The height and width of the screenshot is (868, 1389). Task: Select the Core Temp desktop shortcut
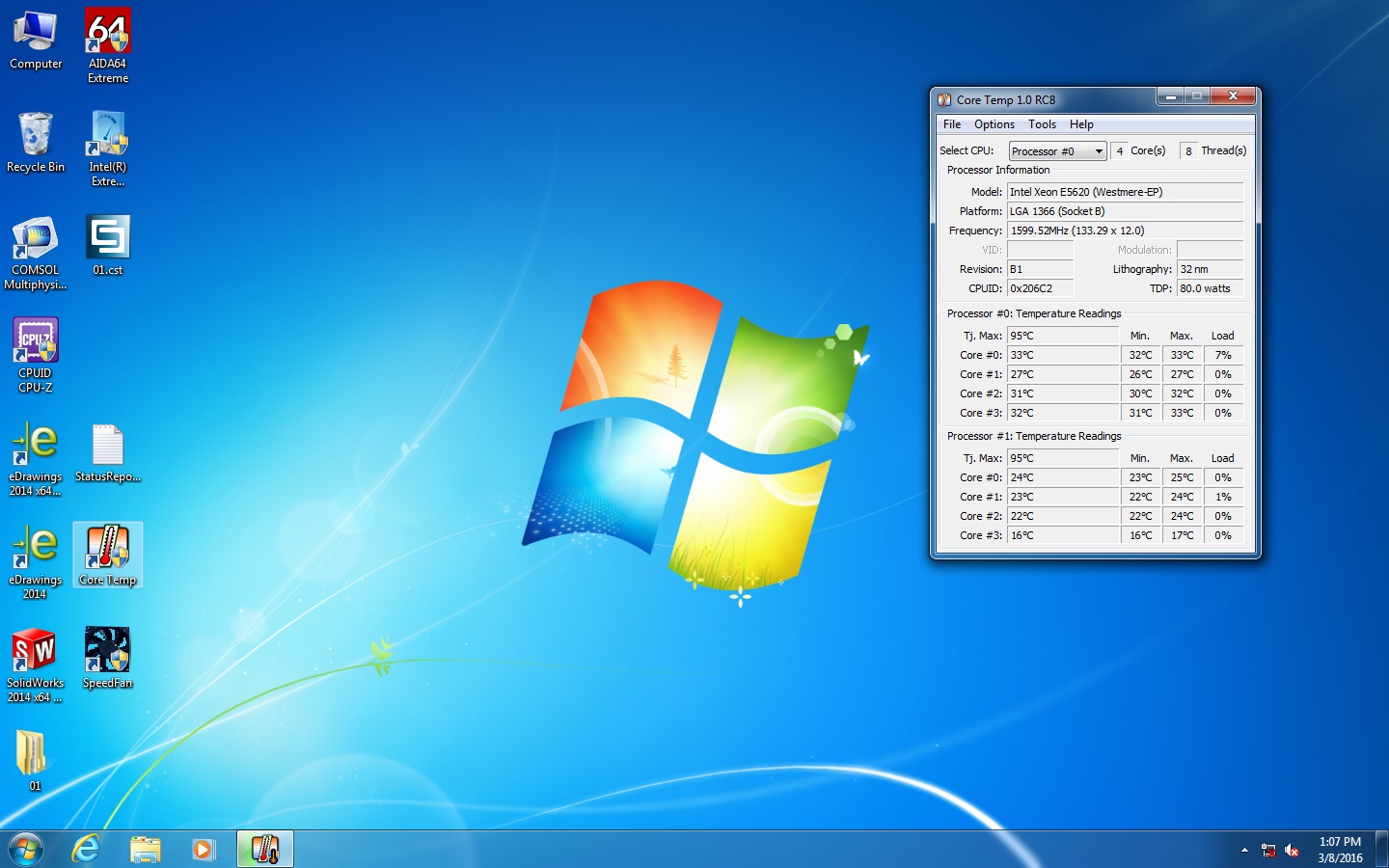tap(108, 556)
